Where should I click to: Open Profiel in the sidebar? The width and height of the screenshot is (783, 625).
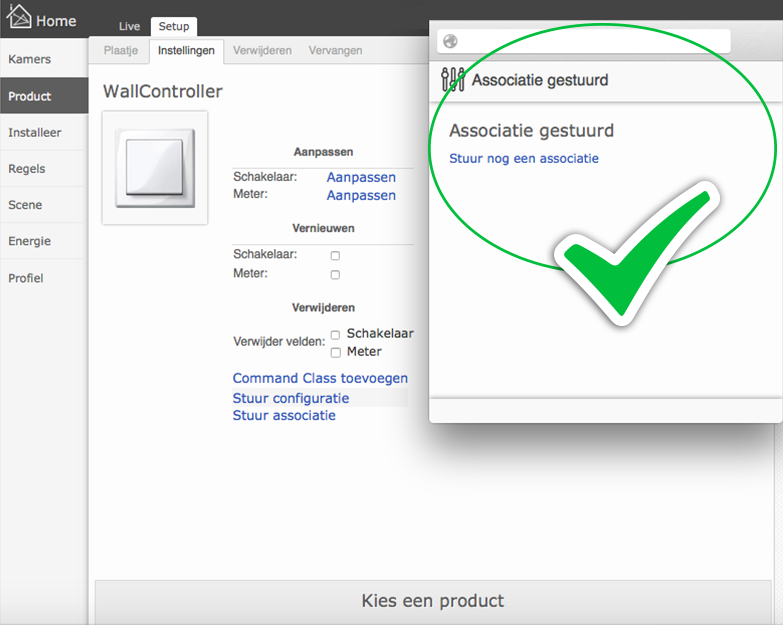[44, 278]
